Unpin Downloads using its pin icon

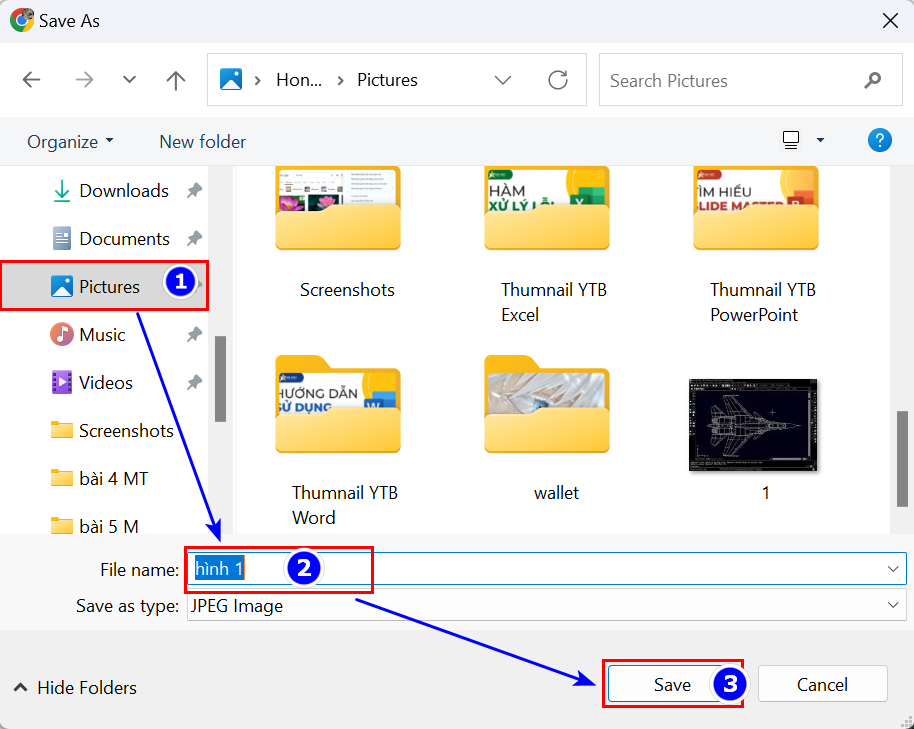pyautogui.click(x=194, y=191)
